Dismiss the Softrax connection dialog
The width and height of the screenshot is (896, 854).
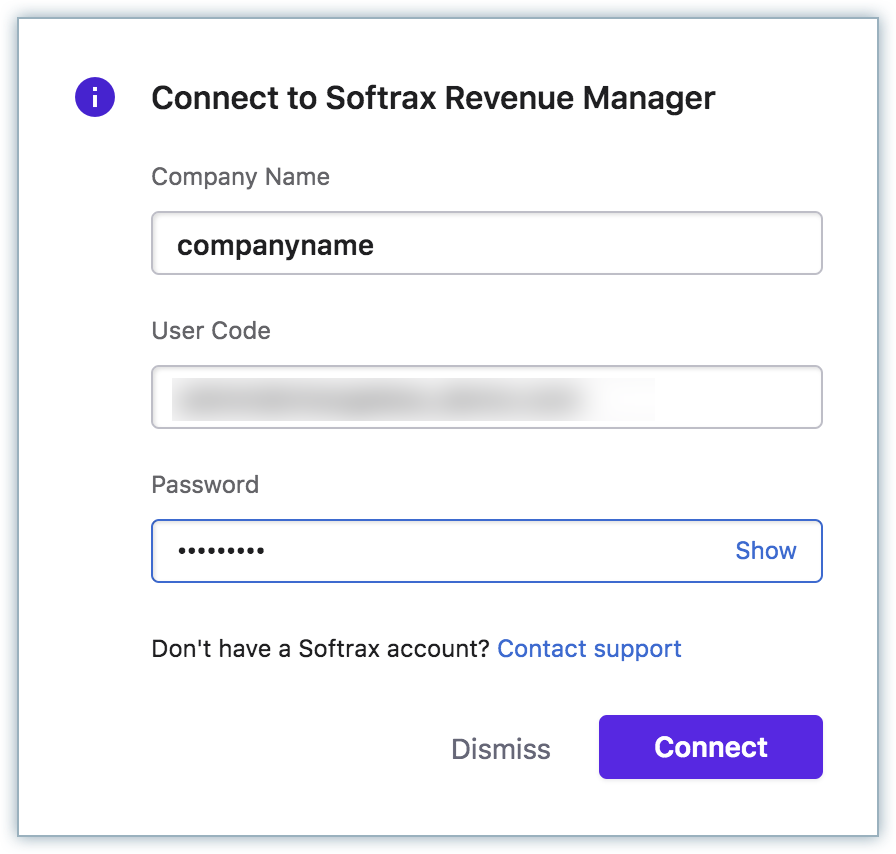click(501, 748)
